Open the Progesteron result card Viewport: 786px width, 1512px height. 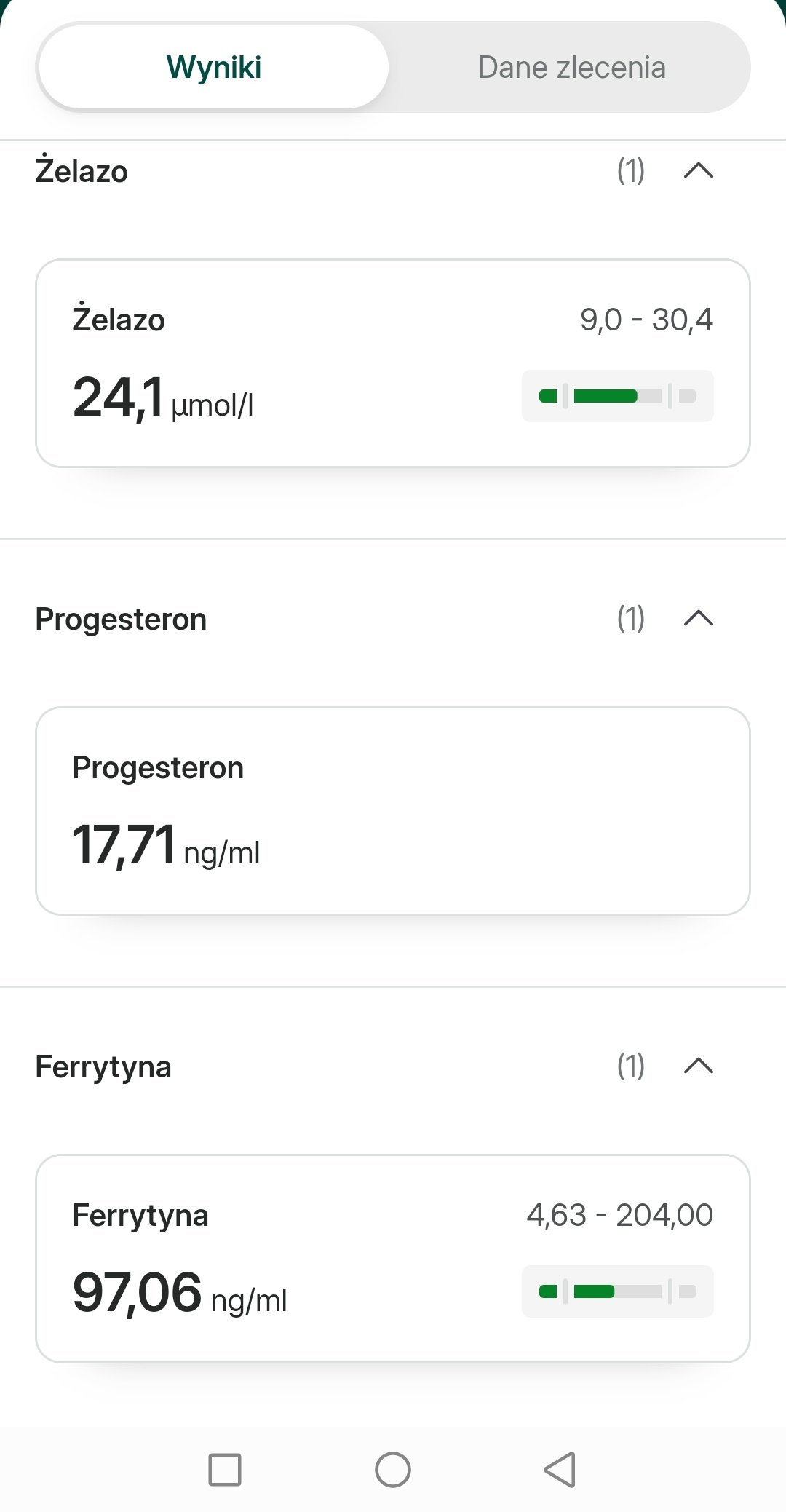(x=393, y=811)
